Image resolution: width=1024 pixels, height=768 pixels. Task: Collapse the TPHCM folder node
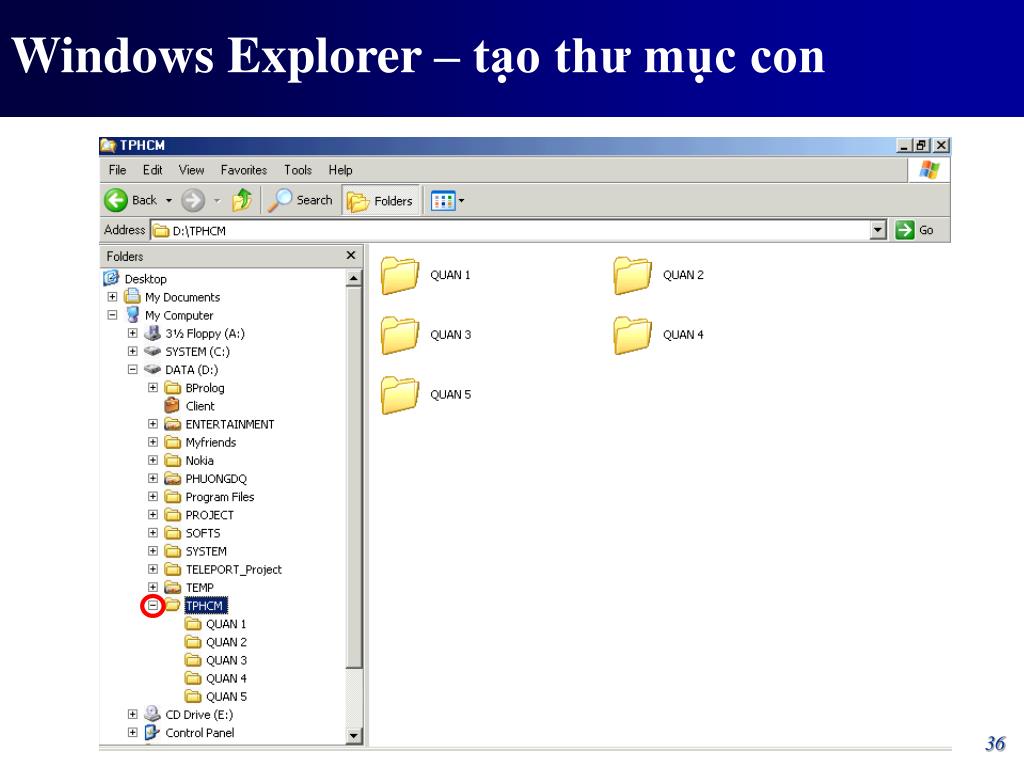point(153,605)
